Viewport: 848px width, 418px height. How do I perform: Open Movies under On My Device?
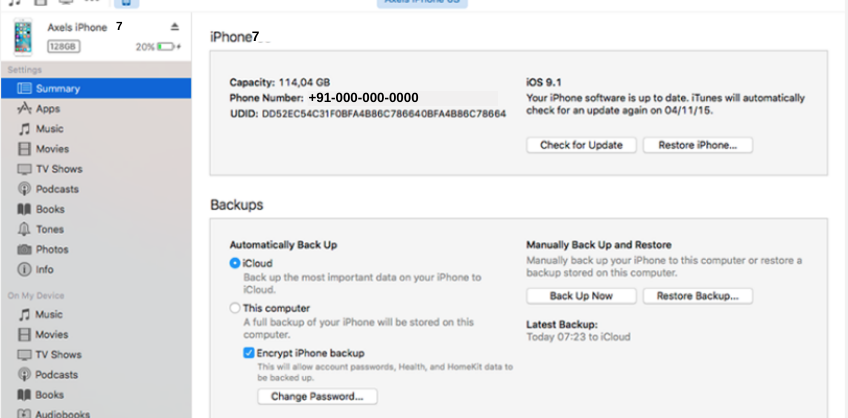pyautogui.click(x=52, y=334)
